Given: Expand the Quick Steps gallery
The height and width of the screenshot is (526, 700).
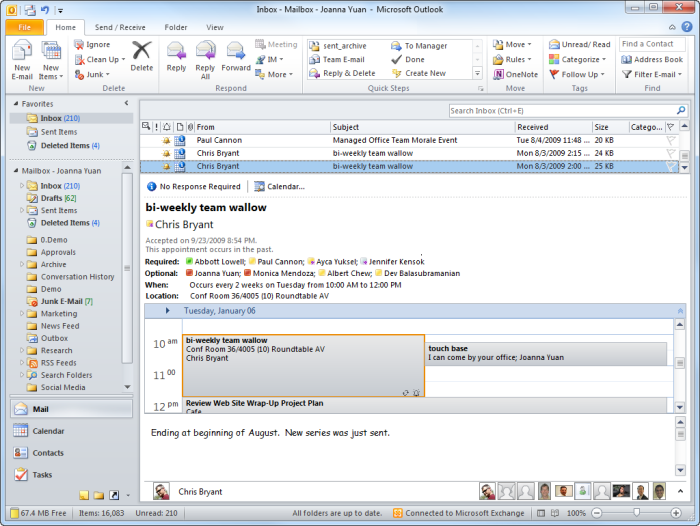Looking at the screenshot, I should click(x=477, y=73).
